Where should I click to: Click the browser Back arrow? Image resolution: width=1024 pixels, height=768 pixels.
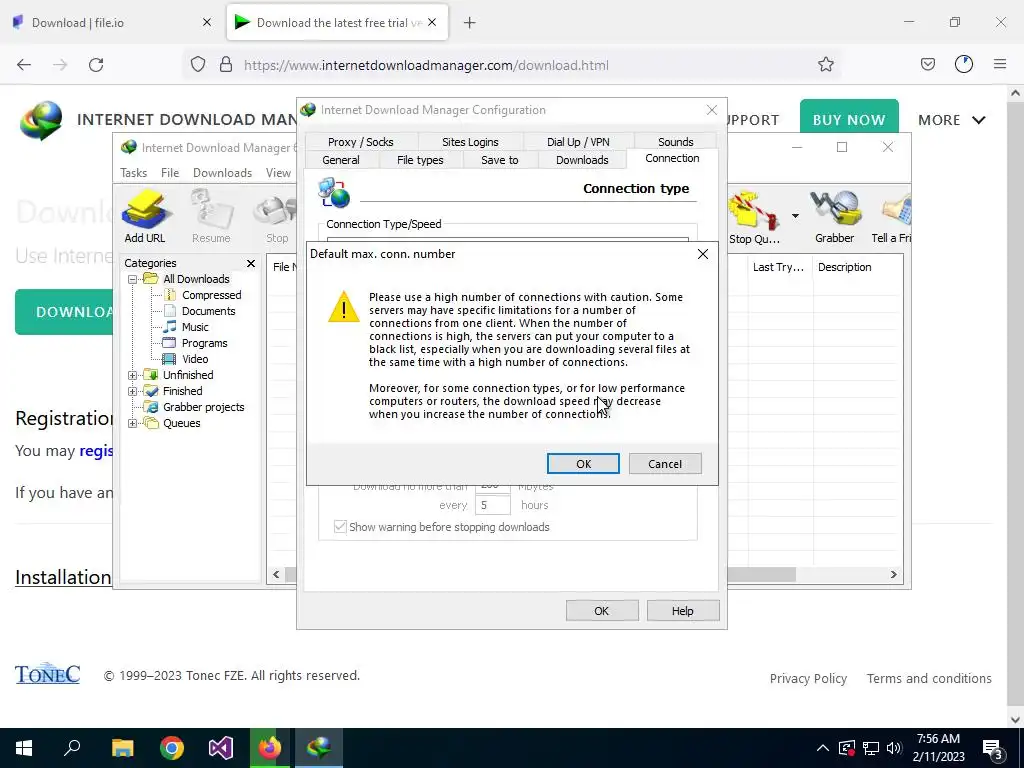pos(24,65)
